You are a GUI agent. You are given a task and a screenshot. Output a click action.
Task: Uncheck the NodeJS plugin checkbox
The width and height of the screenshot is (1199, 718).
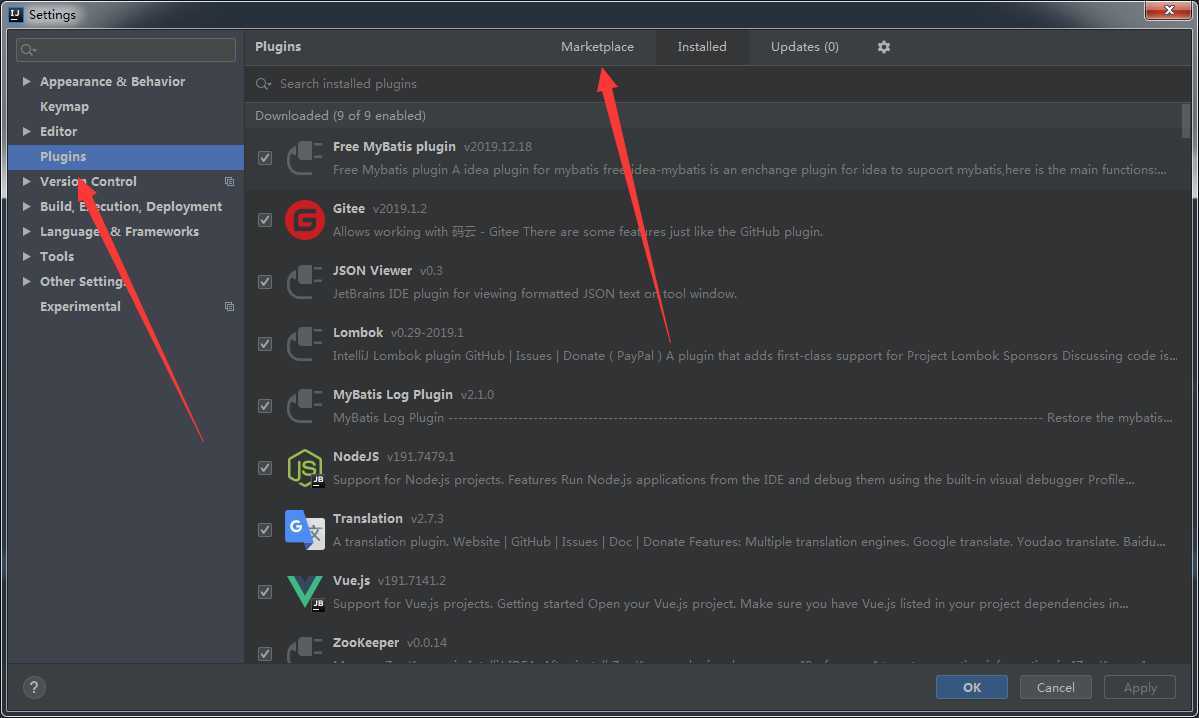point(265,467)
